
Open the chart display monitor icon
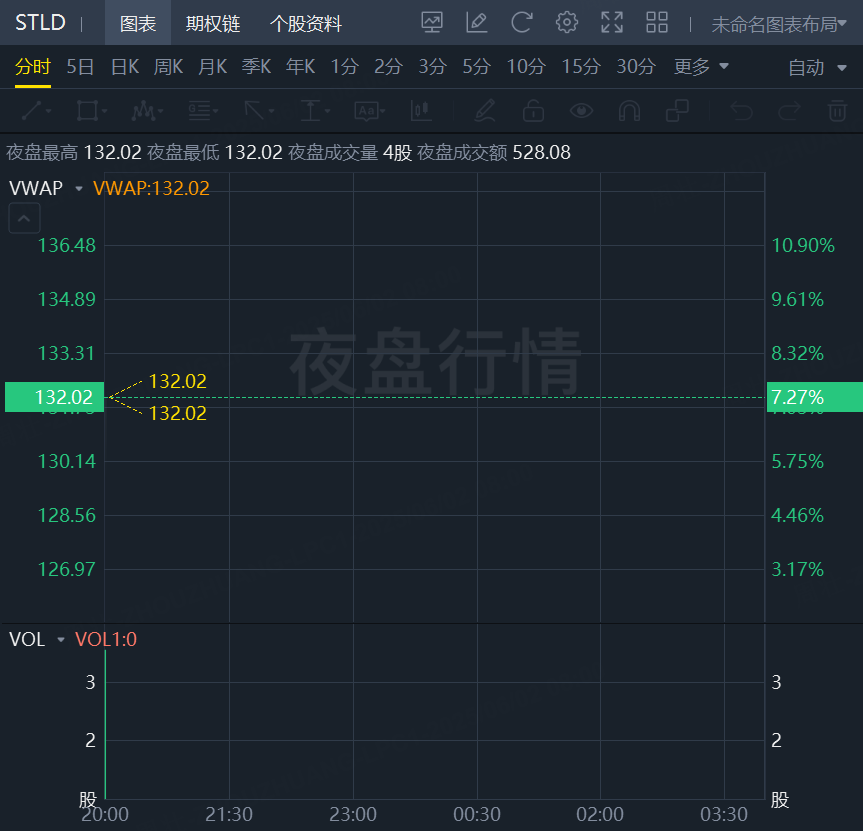point(432,23)
